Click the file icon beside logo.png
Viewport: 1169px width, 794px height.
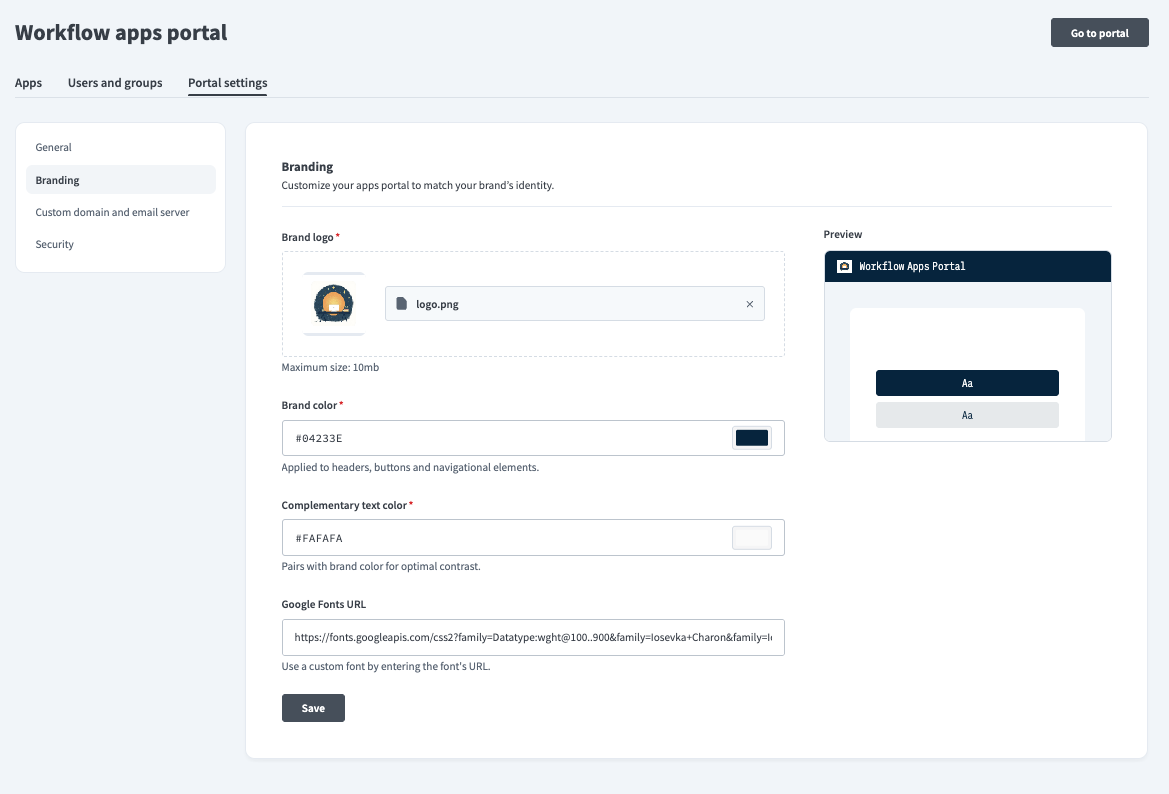tap(401, 304)
